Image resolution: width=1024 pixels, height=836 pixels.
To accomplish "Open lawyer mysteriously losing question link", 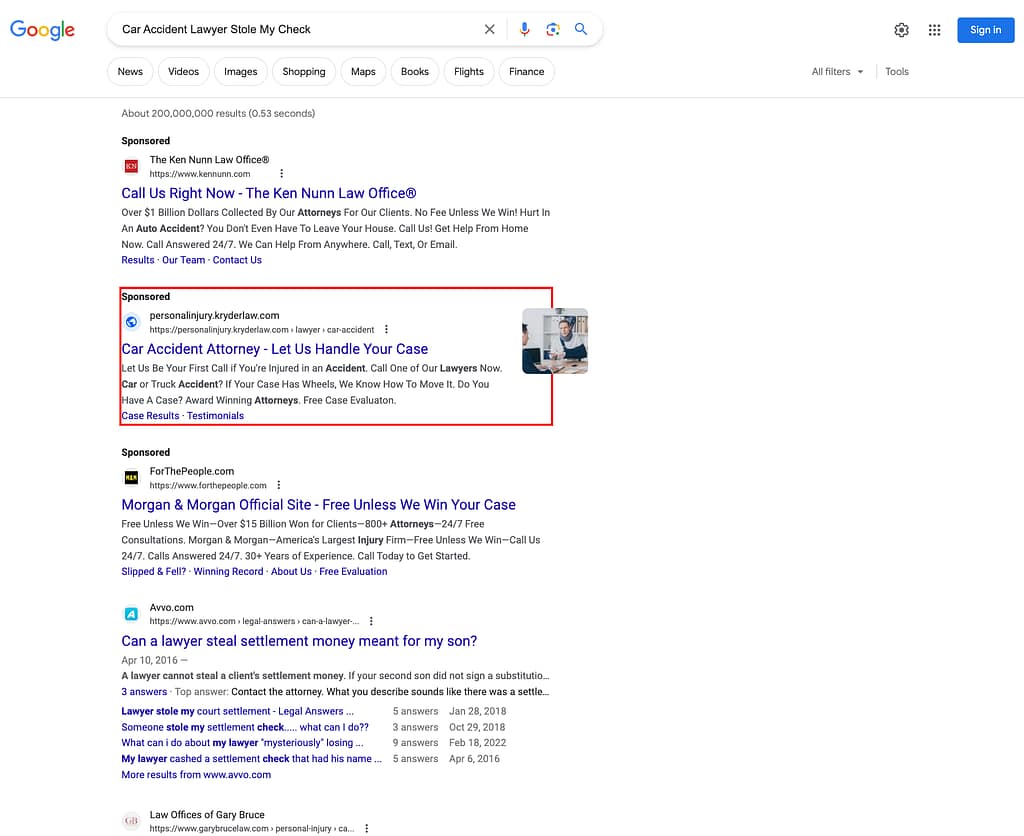I will click(x=242, y=743).
